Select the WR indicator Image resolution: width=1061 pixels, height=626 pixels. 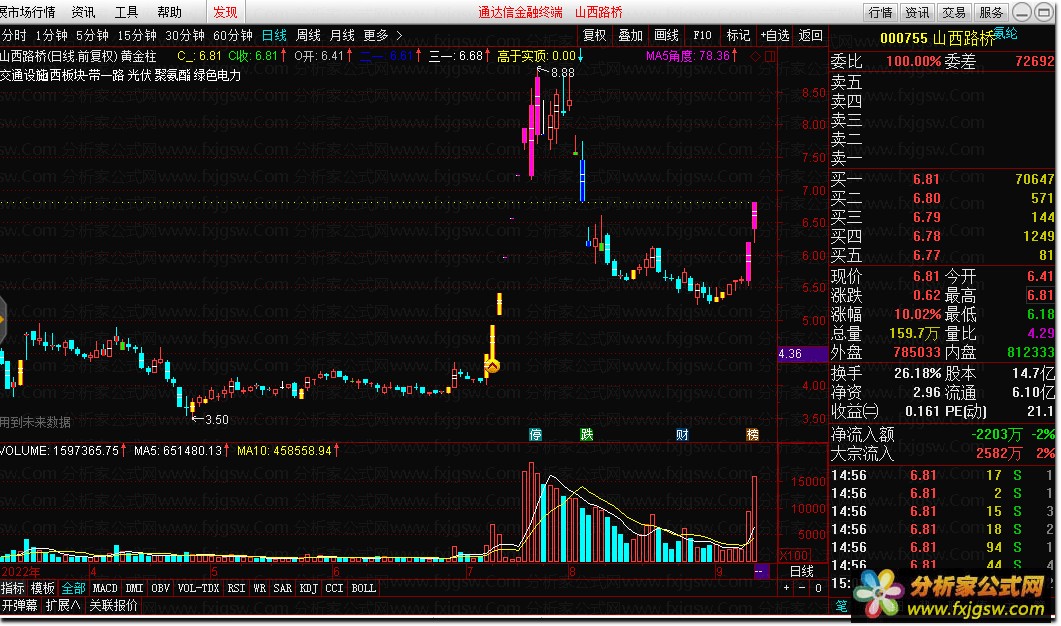click(260, 588)
